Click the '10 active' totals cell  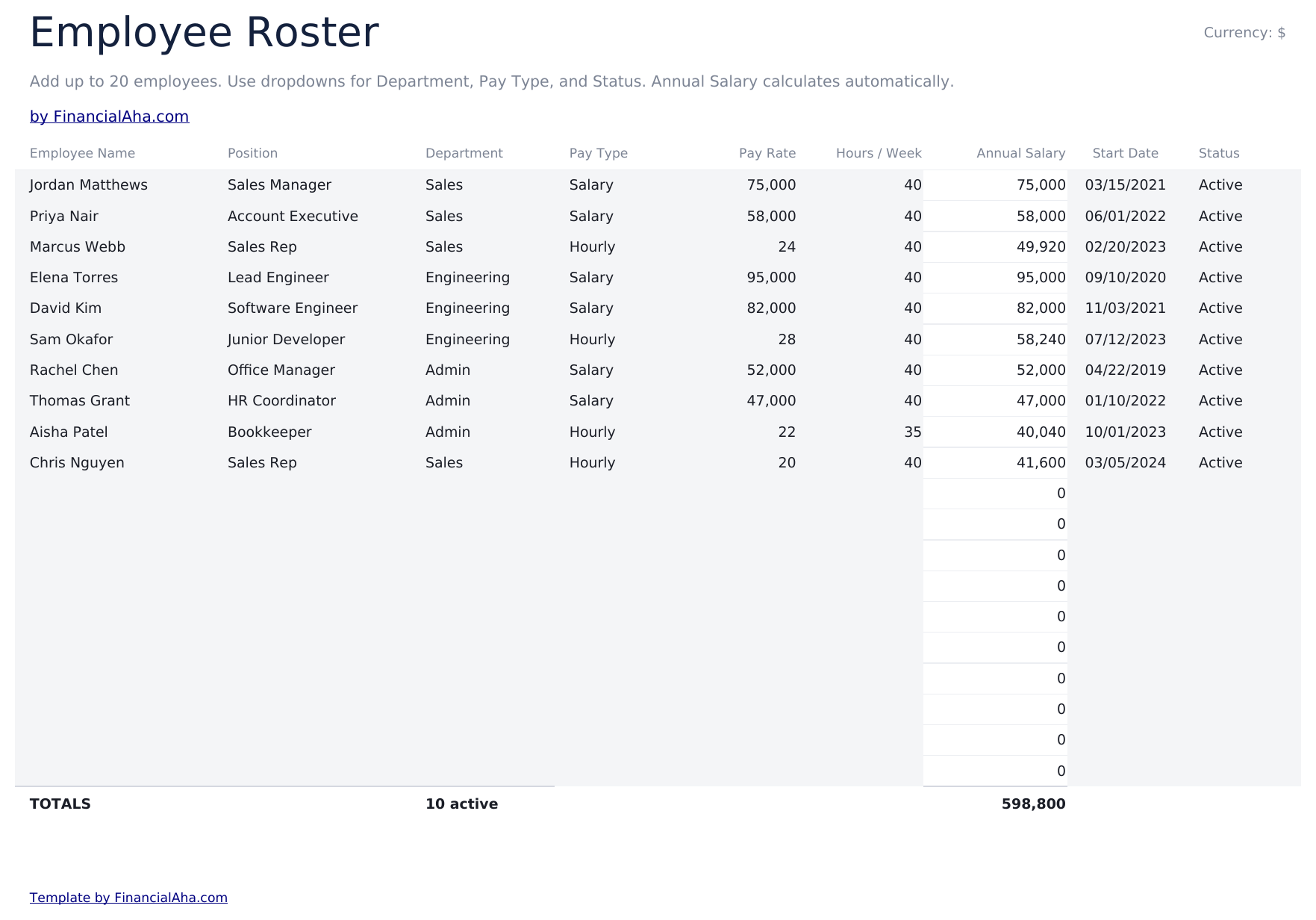click(482, 804)
